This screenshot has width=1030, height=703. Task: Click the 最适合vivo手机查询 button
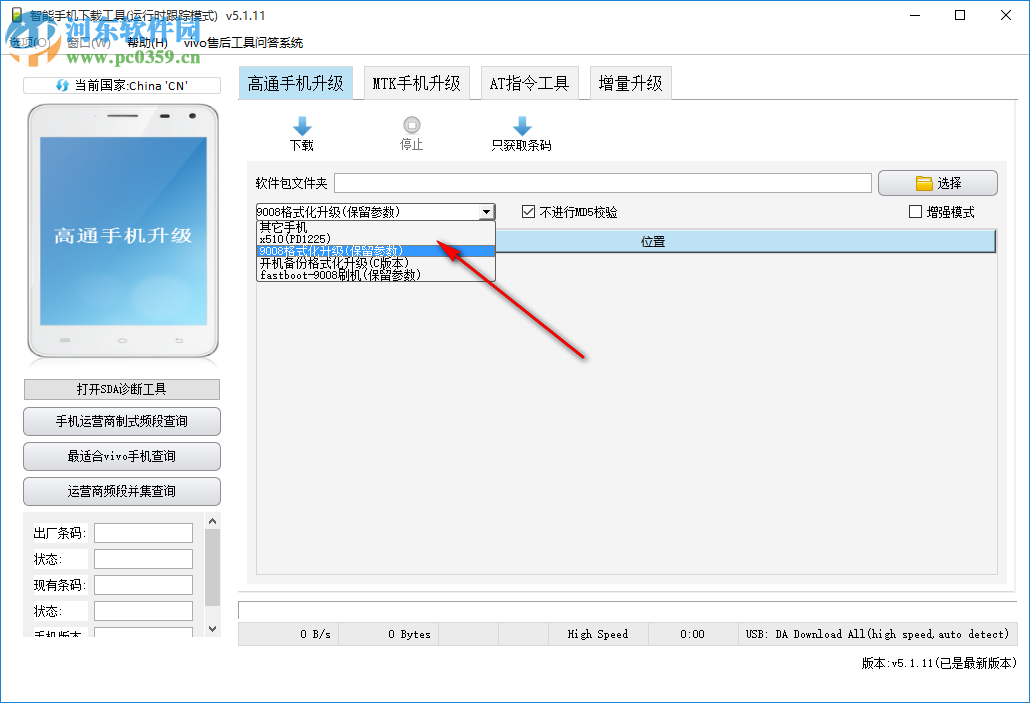[121, 456]
